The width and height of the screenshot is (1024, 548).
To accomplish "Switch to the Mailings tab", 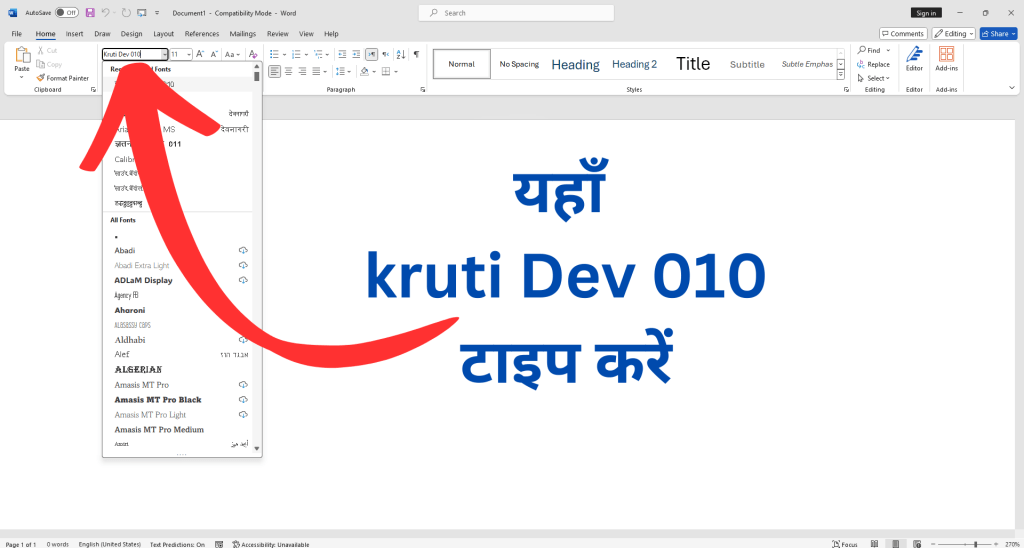I will click(x=242, y=33).
